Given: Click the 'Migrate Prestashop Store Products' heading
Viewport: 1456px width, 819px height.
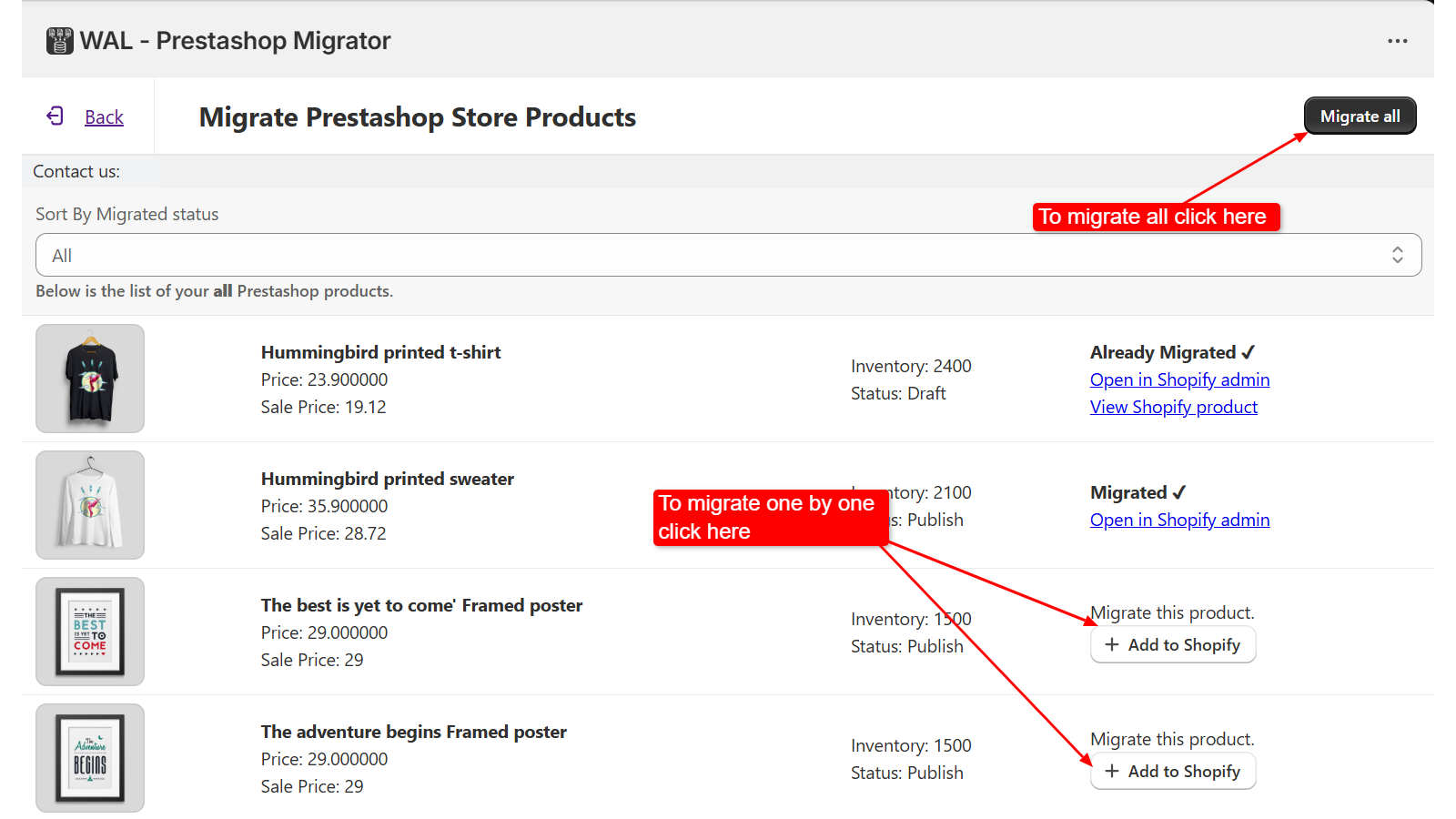Looking at the screenshot, I should pos(418,117).
